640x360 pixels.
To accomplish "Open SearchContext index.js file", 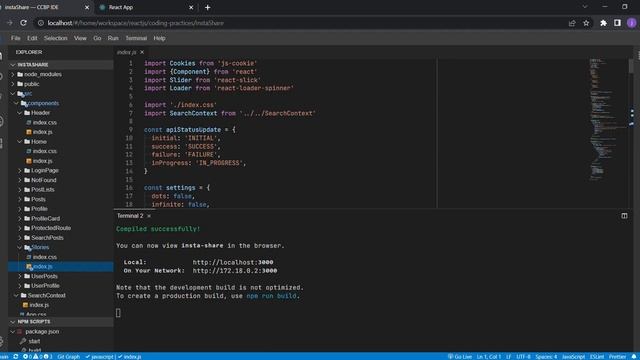I will click(39, 305).
